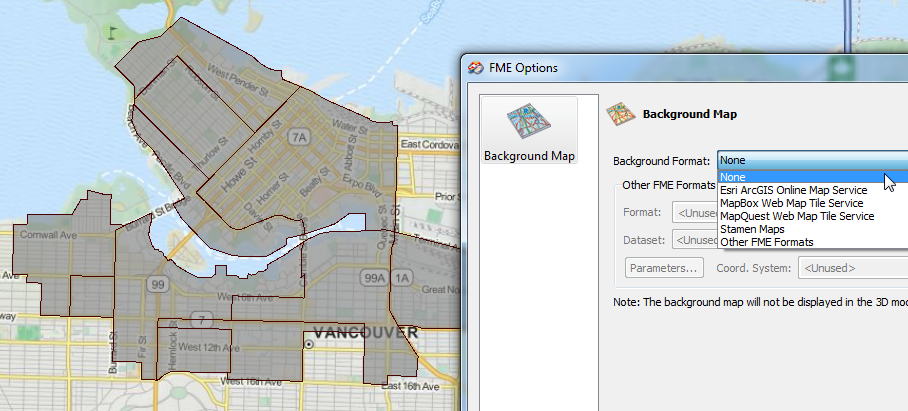The height and width of the screenshot is (411, 908).
Task: Click the 7 highway shield on map
Action: [x=202, y=319]
